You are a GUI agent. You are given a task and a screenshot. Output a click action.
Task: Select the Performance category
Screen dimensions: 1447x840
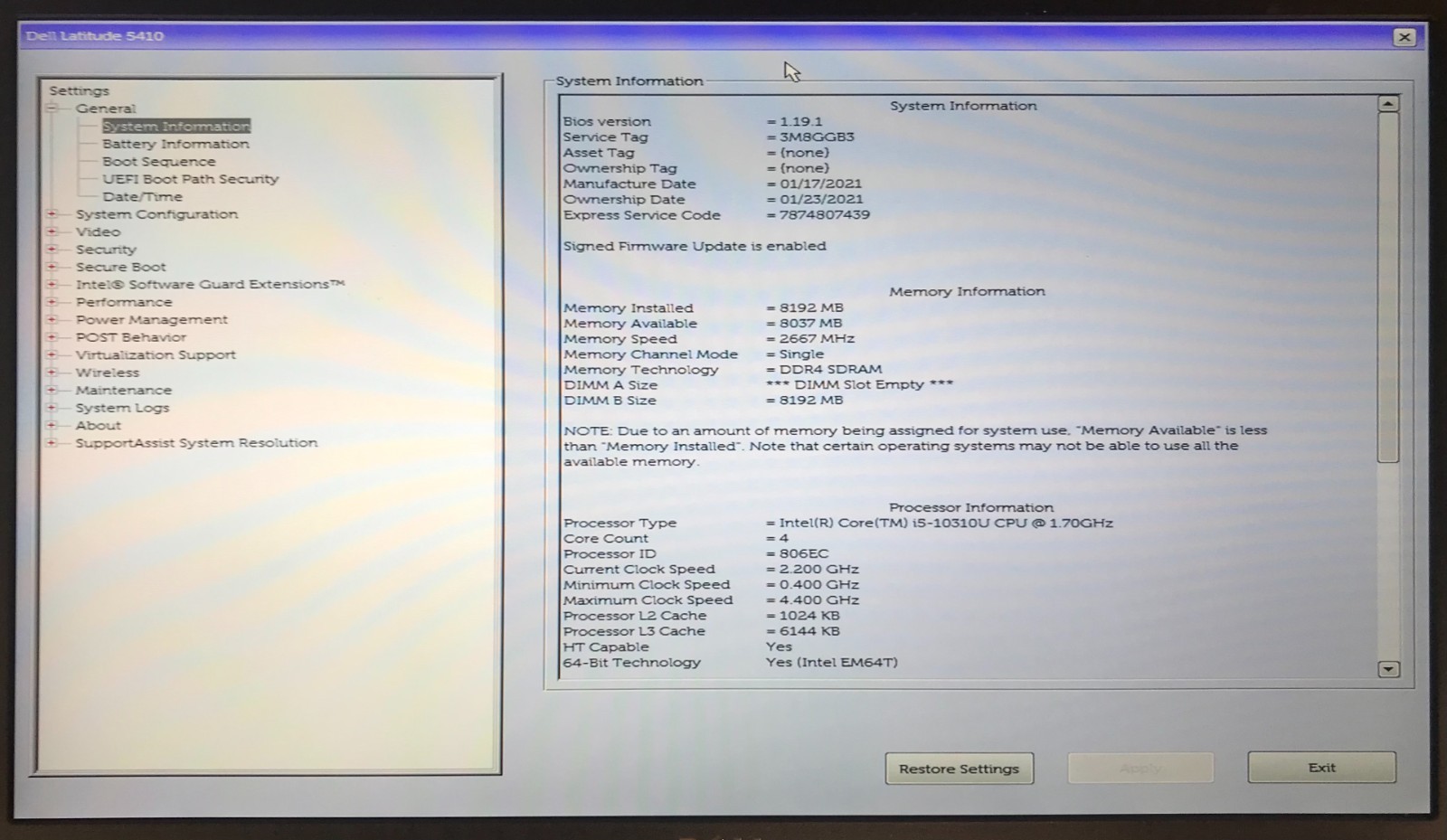[x=124, y=302]
